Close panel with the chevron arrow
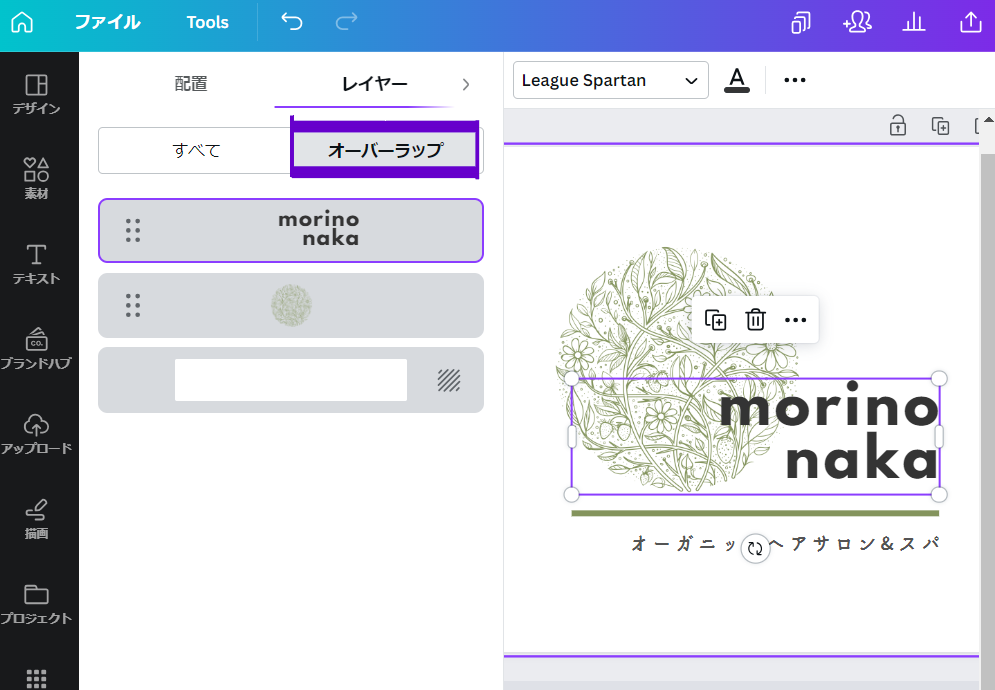This screenshot has width=995, height=690. tap(466, 84)
